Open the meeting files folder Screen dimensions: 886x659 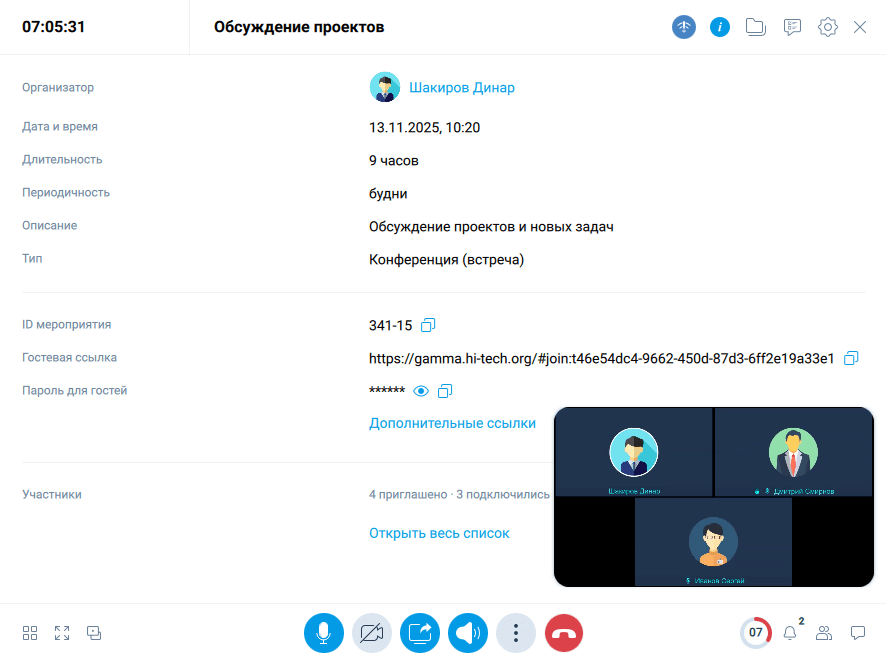pos(755,27)
